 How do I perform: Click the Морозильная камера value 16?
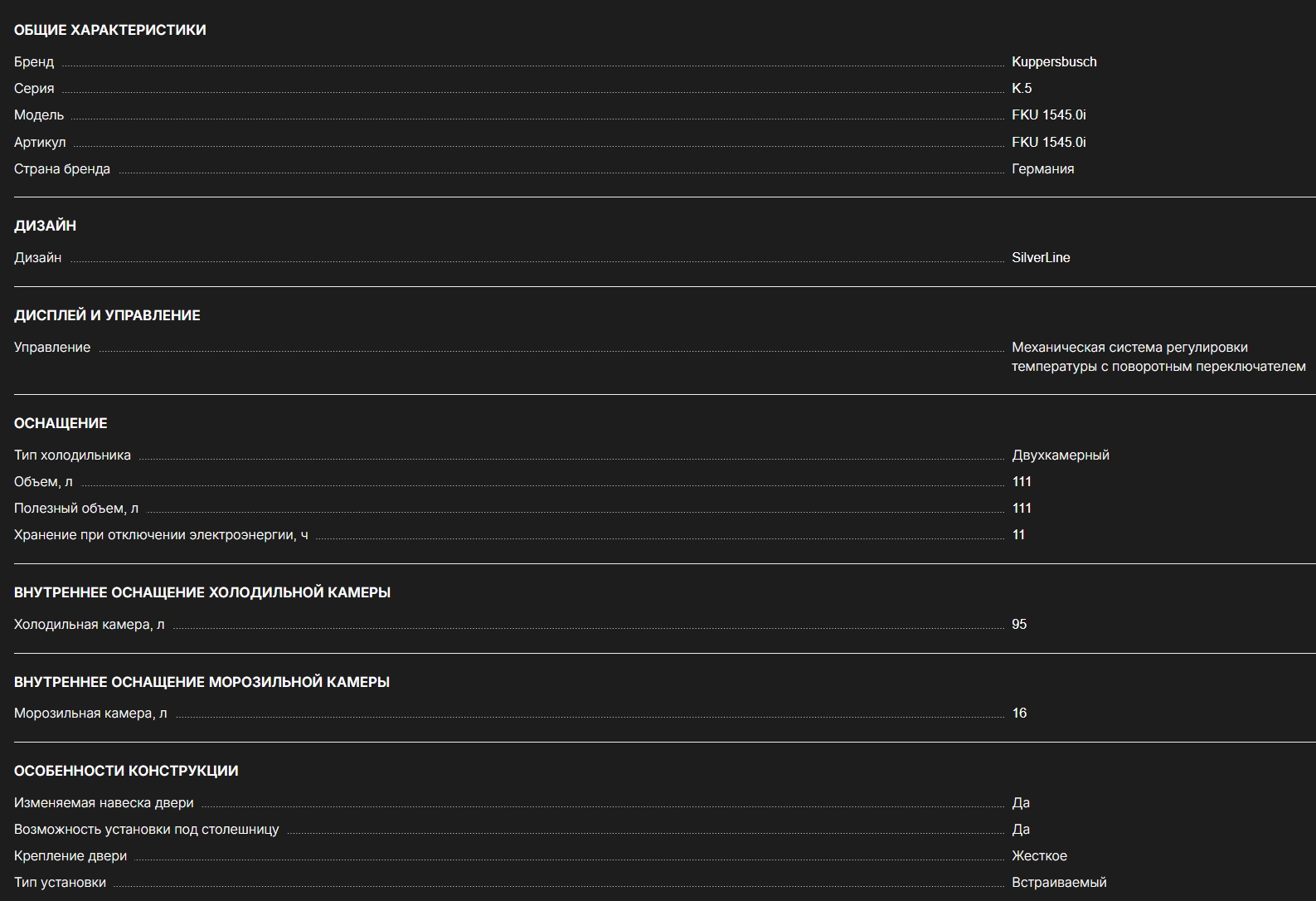click(1019, 713)
